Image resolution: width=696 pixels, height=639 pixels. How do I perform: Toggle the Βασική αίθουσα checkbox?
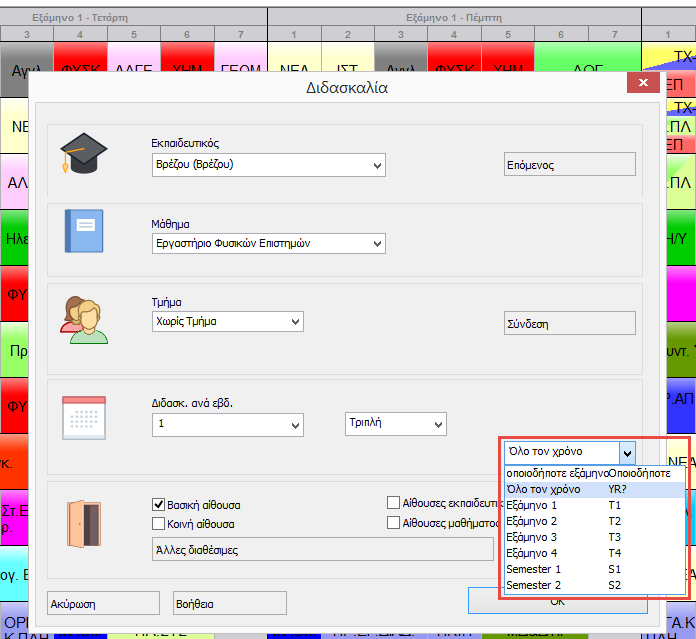[158, 505]
